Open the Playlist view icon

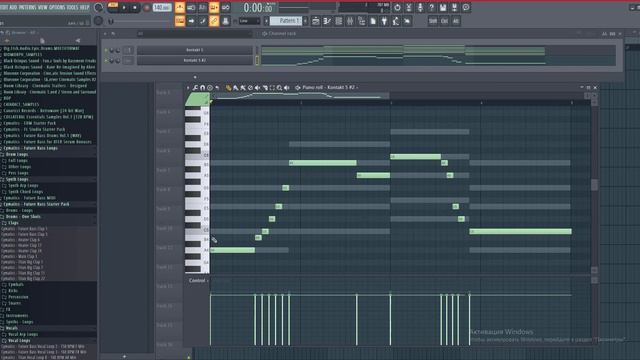[316, 21]
